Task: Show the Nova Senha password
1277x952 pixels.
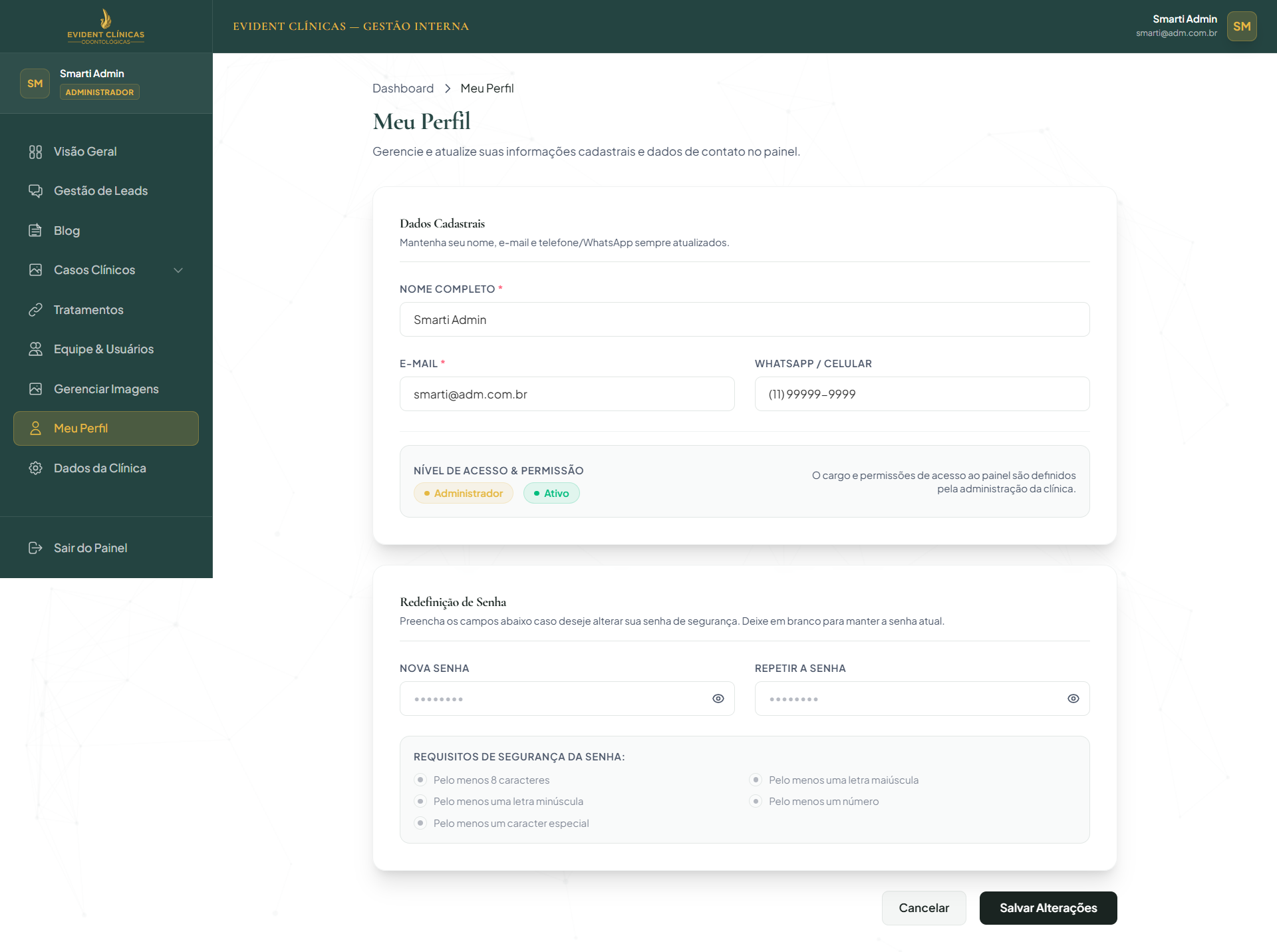Action: click(x=718, y=699)
